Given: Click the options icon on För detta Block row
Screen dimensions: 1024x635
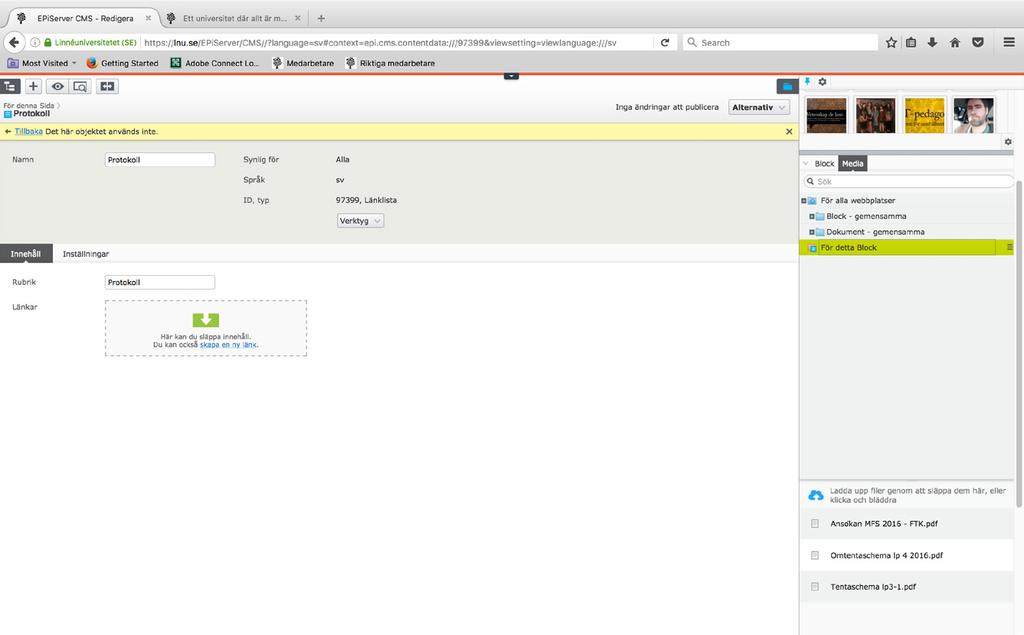Looking at the screenshot, I should pos(1009,247).
